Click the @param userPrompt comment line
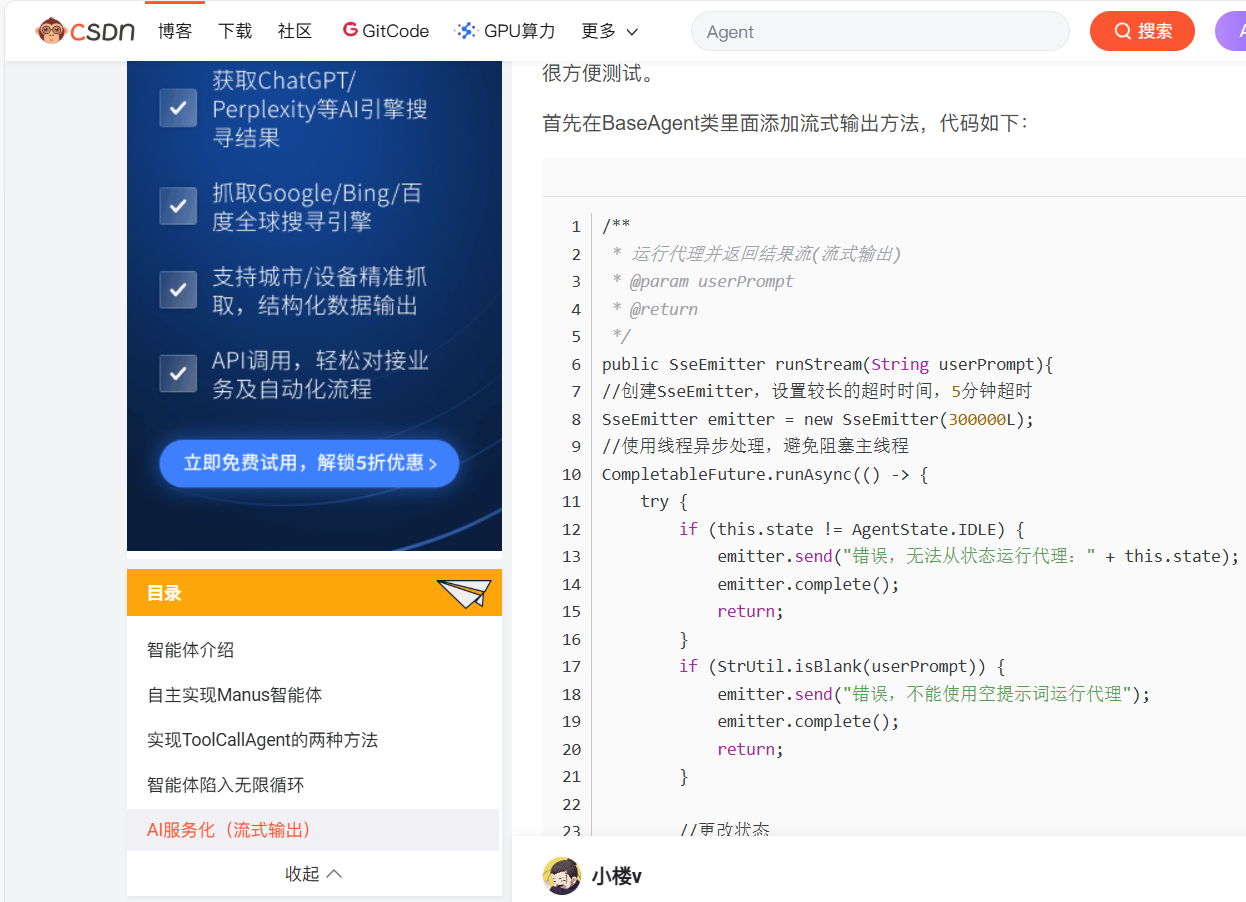This screenshot has height=902, width=1246. 703,281
